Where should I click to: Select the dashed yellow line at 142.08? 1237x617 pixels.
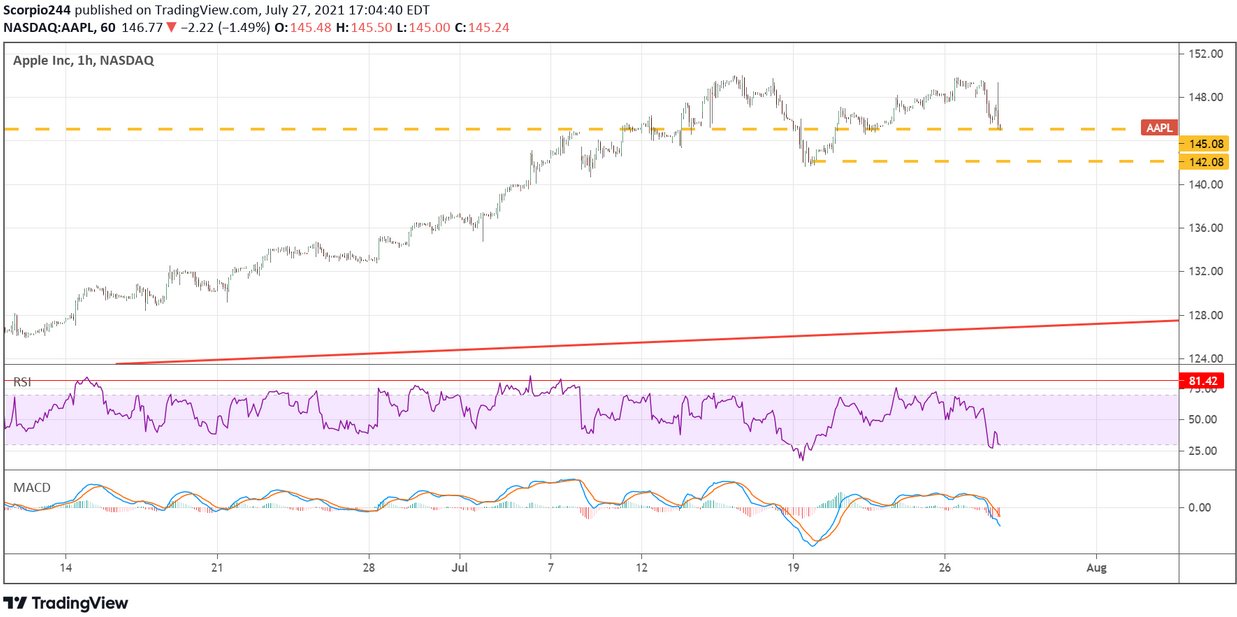click(995, 161)
